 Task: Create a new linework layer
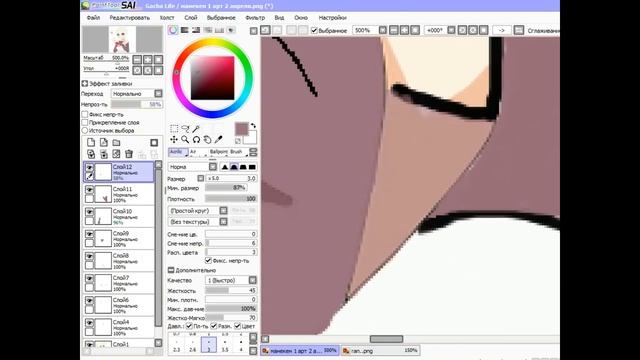[104, 142]
